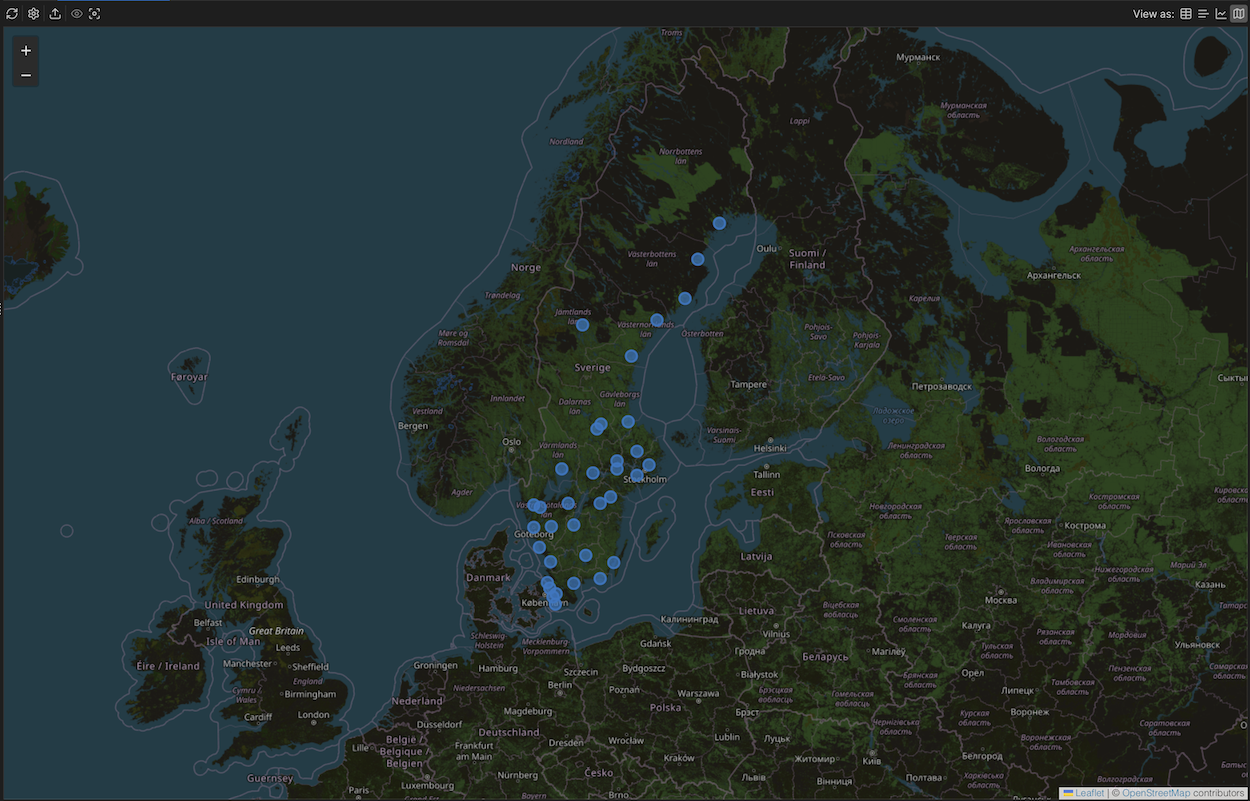1250x801 pixels.
Task: Zoom out with the minus button
Action: 26,75
